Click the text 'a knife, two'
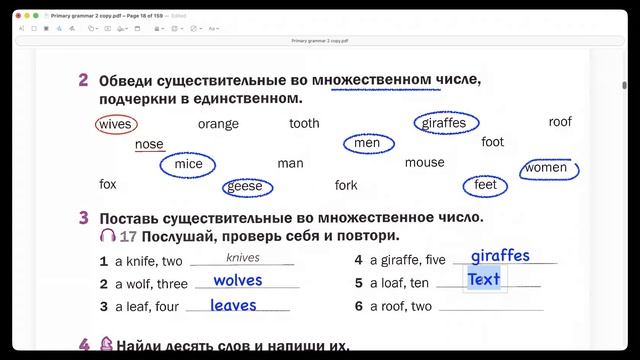This screenshot has width=640, height=360. pos(149,261)
